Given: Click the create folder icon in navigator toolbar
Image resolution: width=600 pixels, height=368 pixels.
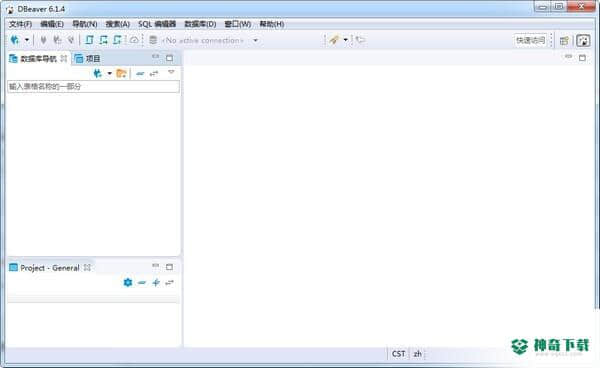Looking at the screenshot, I should [121, 73].
